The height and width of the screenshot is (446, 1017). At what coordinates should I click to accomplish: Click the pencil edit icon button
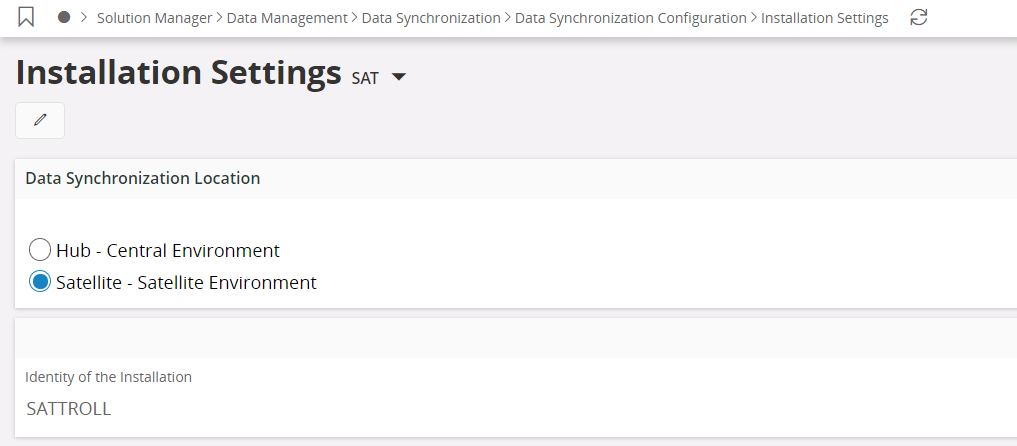click(40, 120)
